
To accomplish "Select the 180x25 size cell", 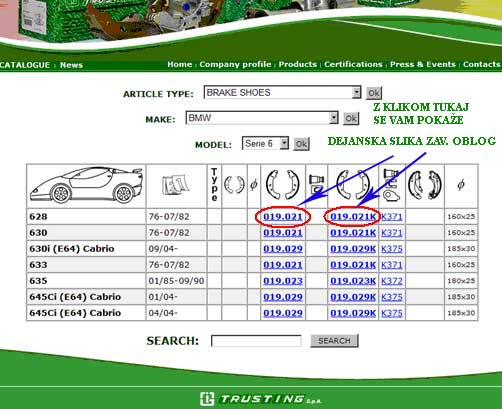I will point(461,281).
